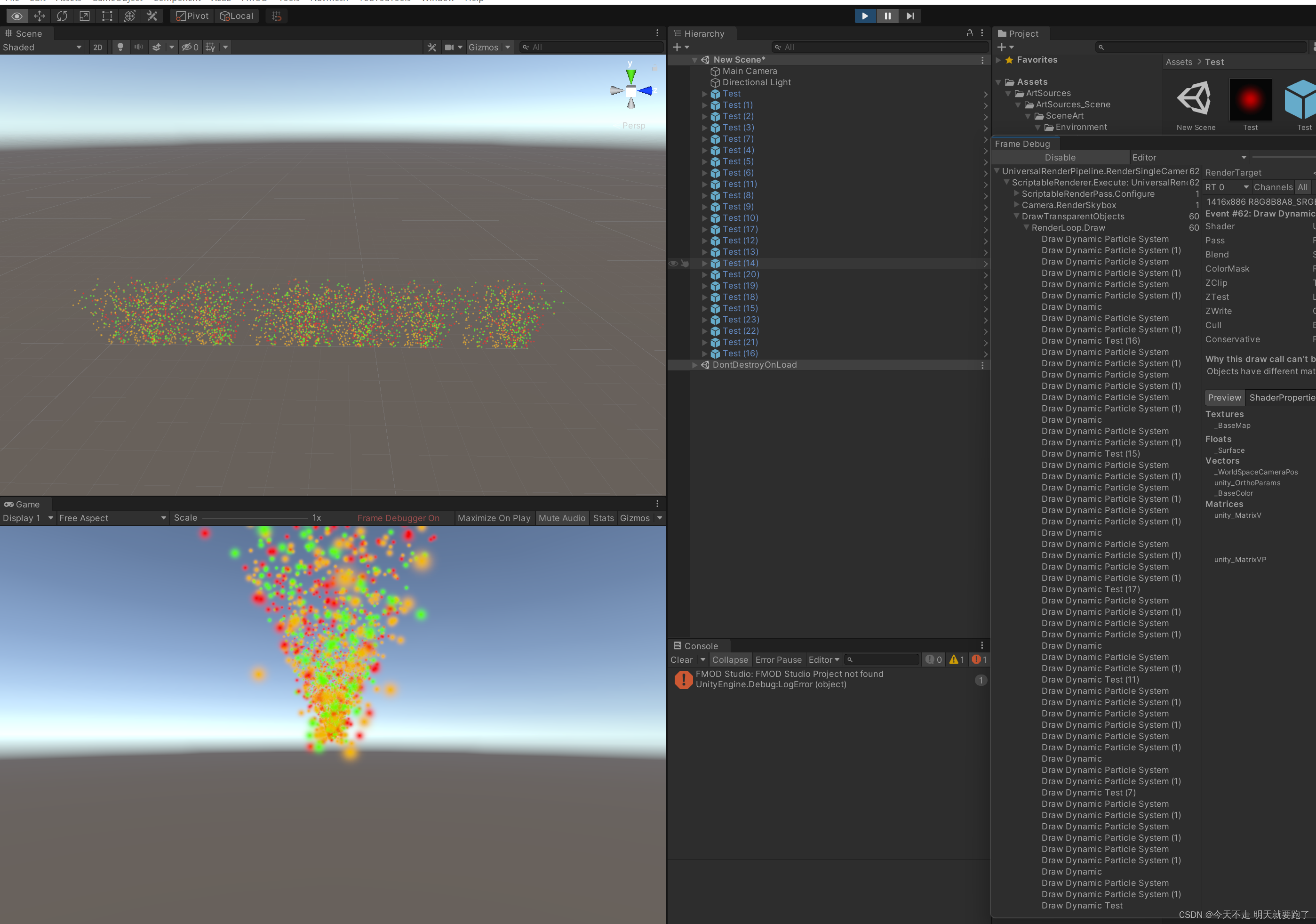
Task: Open prefab arrow for Test (20)
Action: (x=985, y=275)
